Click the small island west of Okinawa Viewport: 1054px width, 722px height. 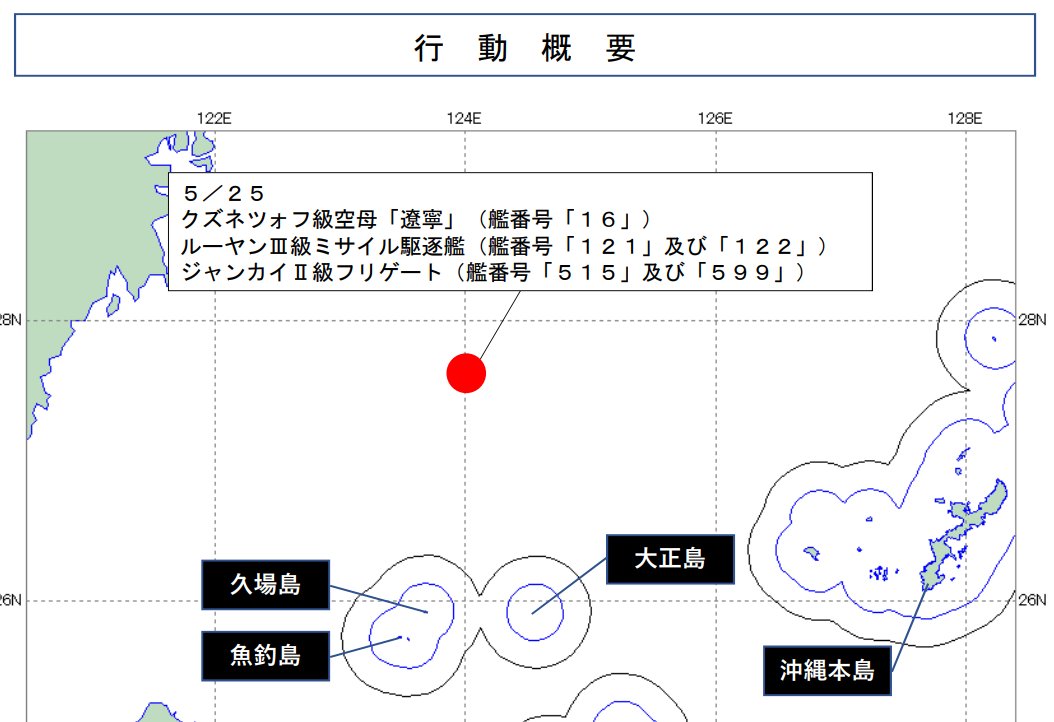point(812,552)
